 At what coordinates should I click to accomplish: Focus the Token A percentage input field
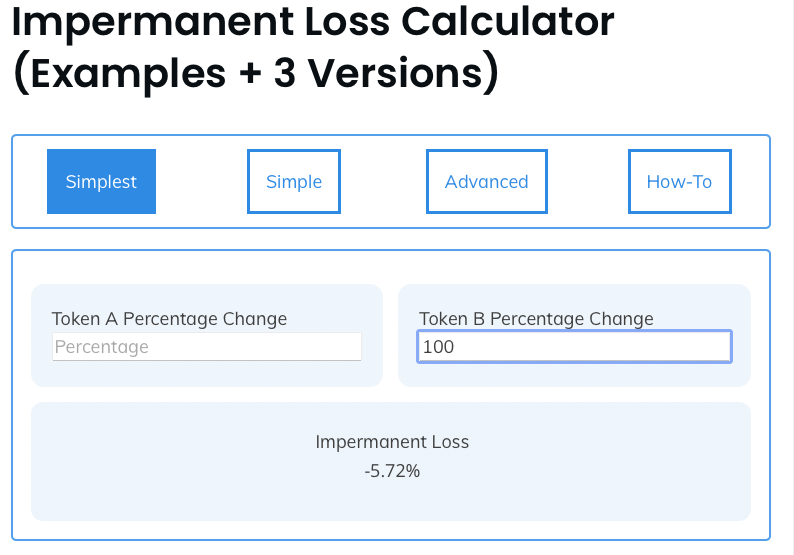(x=206, y=347)
